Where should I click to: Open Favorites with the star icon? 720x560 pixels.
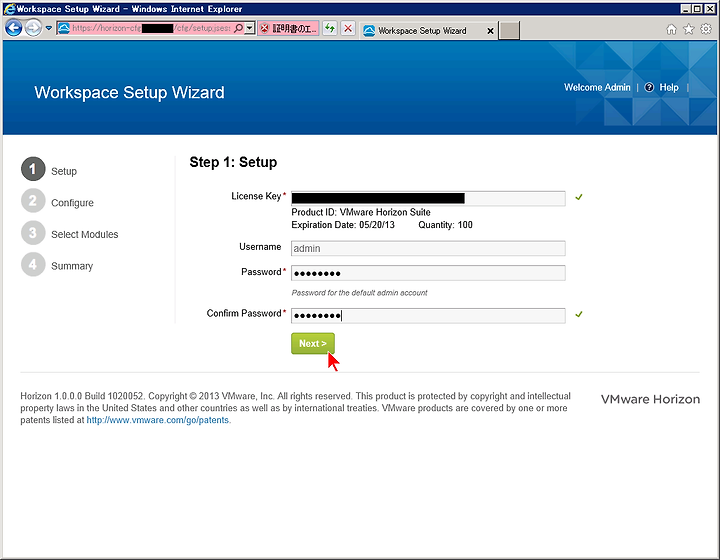(x=689, y=29)
